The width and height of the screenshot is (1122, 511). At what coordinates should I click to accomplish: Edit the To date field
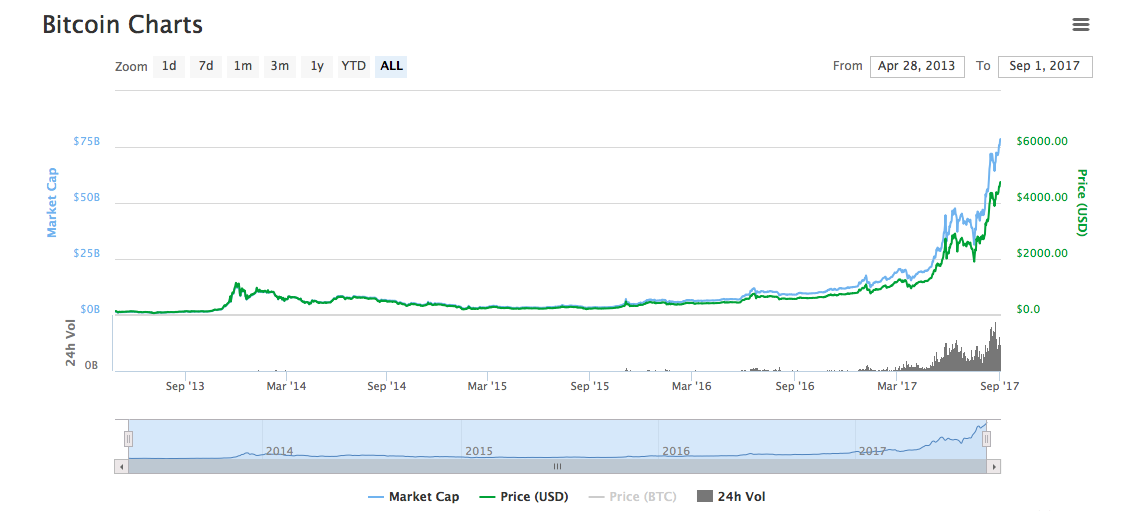(1045, 67)
